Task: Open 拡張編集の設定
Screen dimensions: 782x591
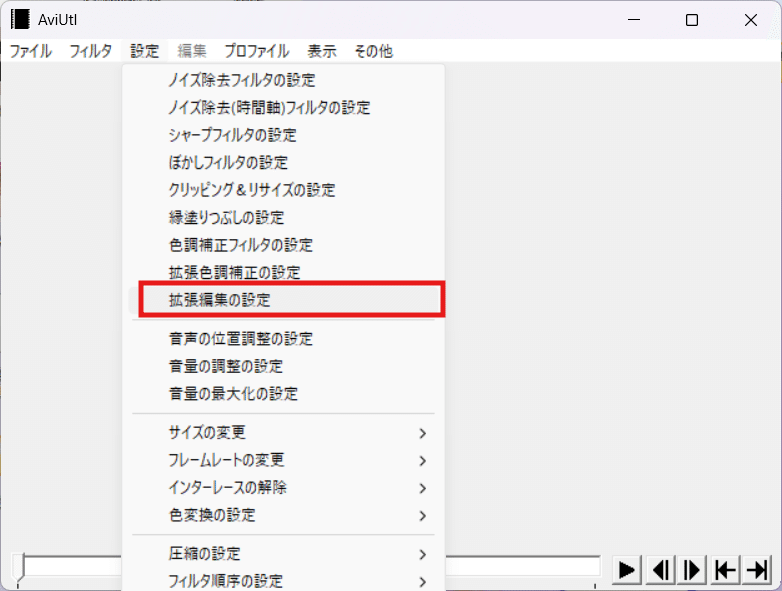Action: click(x=283, y=300)
